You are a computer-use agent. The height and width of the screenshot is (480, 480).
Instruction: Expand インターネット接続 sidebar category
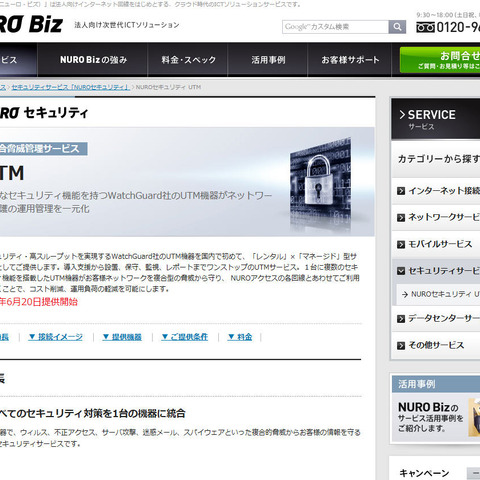(x=436, y=191)
